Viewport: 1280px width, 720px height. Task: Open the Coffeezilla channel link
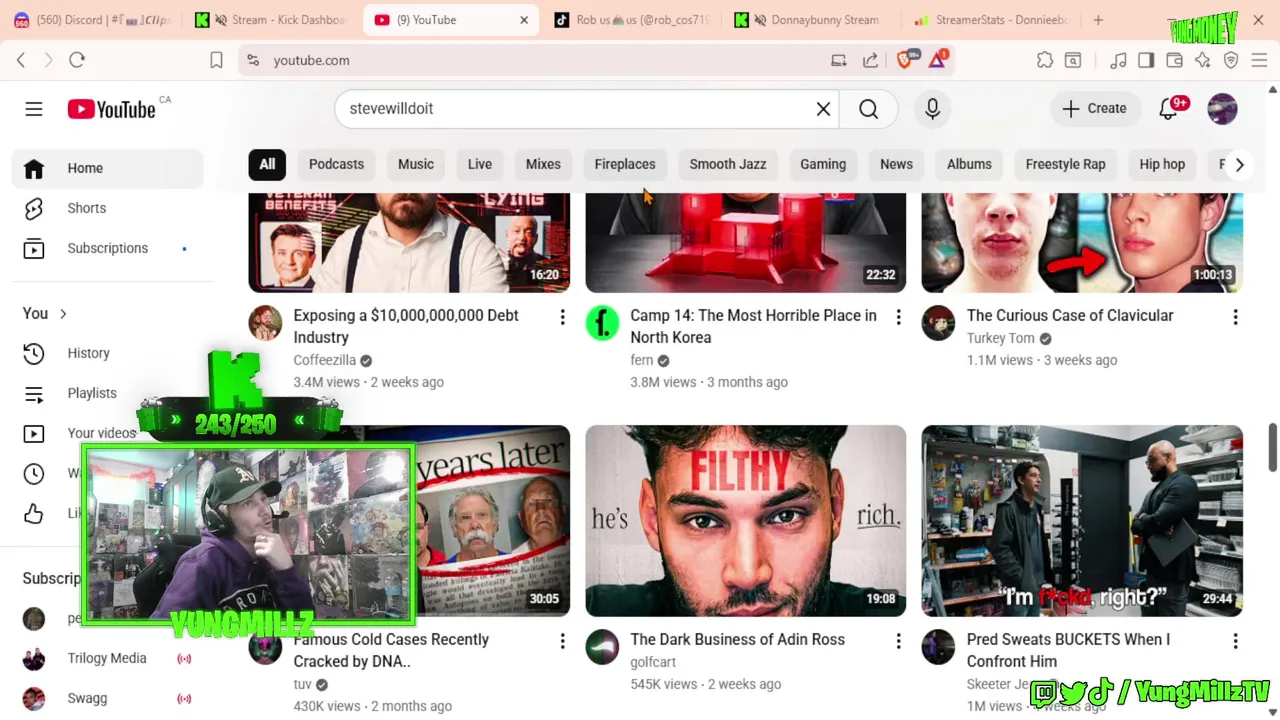coord(325,360)
